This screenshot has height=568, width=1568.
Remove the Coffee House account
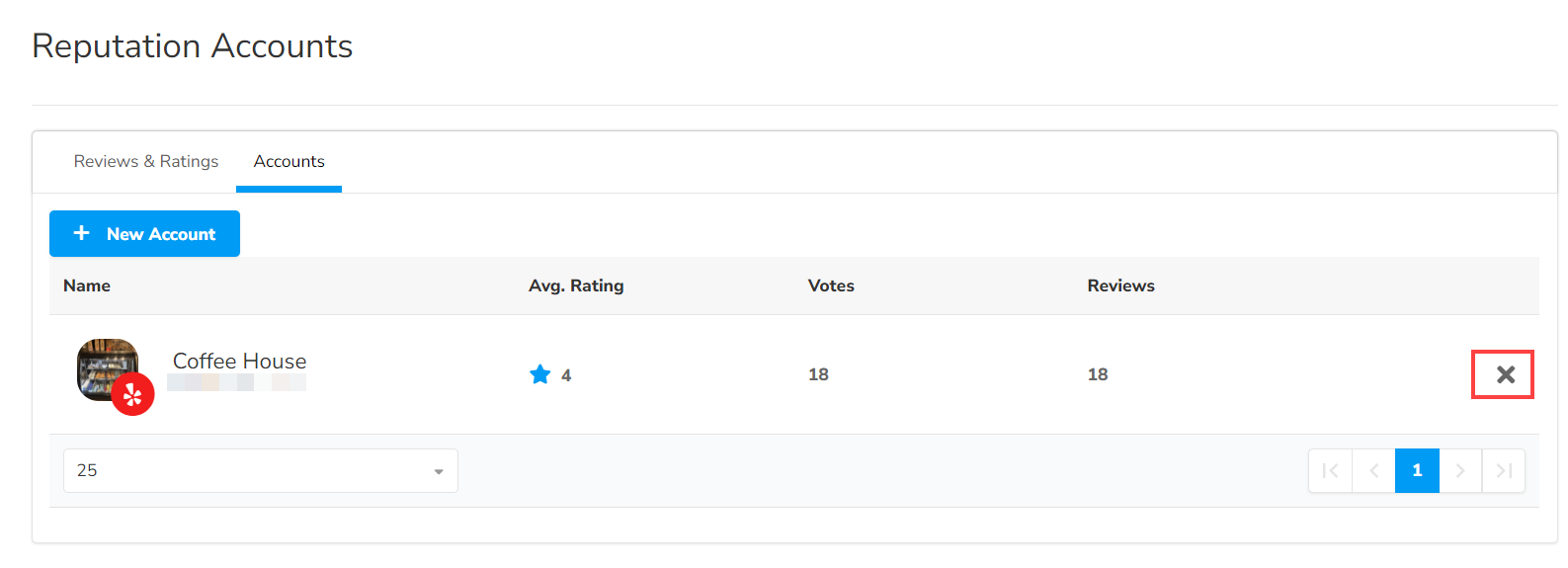(1504, 374)
